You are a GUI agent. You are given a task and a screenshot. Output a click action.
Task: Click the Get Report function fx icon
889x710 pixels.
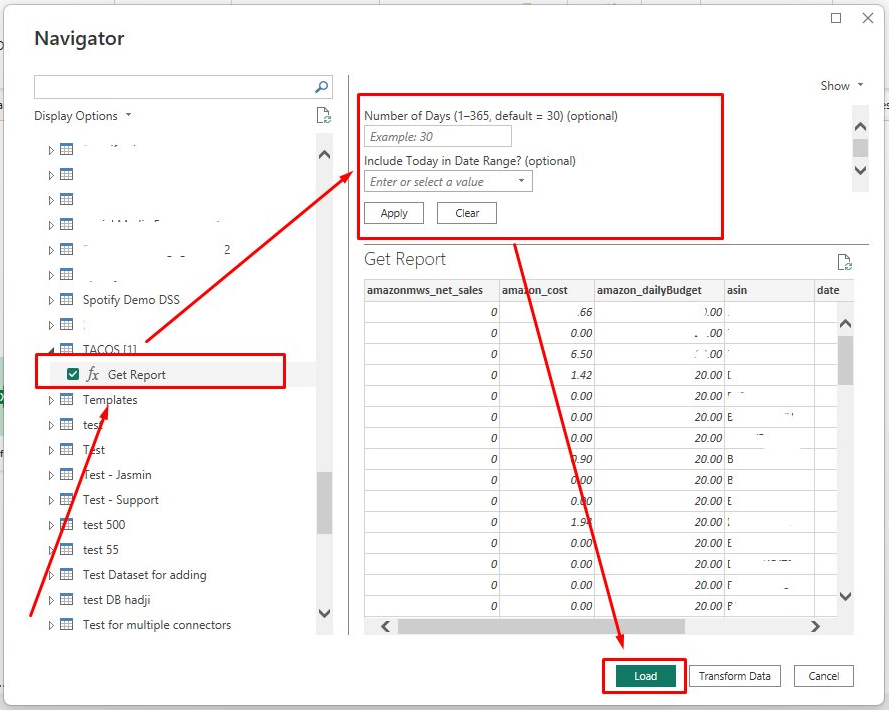(x=93, y=375)
